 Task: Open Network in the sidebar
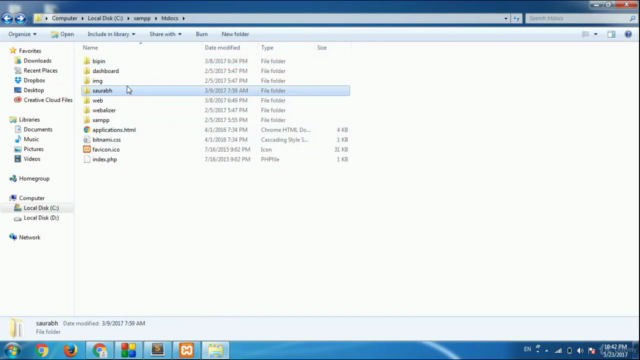click(29, 238)
